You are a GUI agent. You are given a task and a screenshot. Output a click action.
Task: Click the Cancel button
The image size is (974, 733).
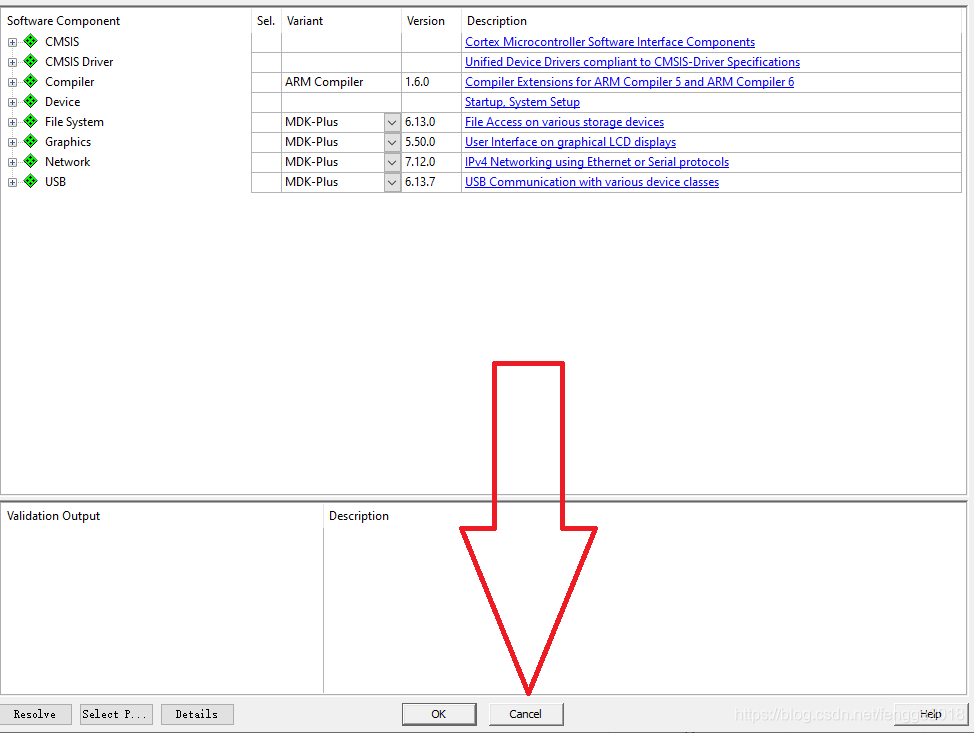[526, 714]
